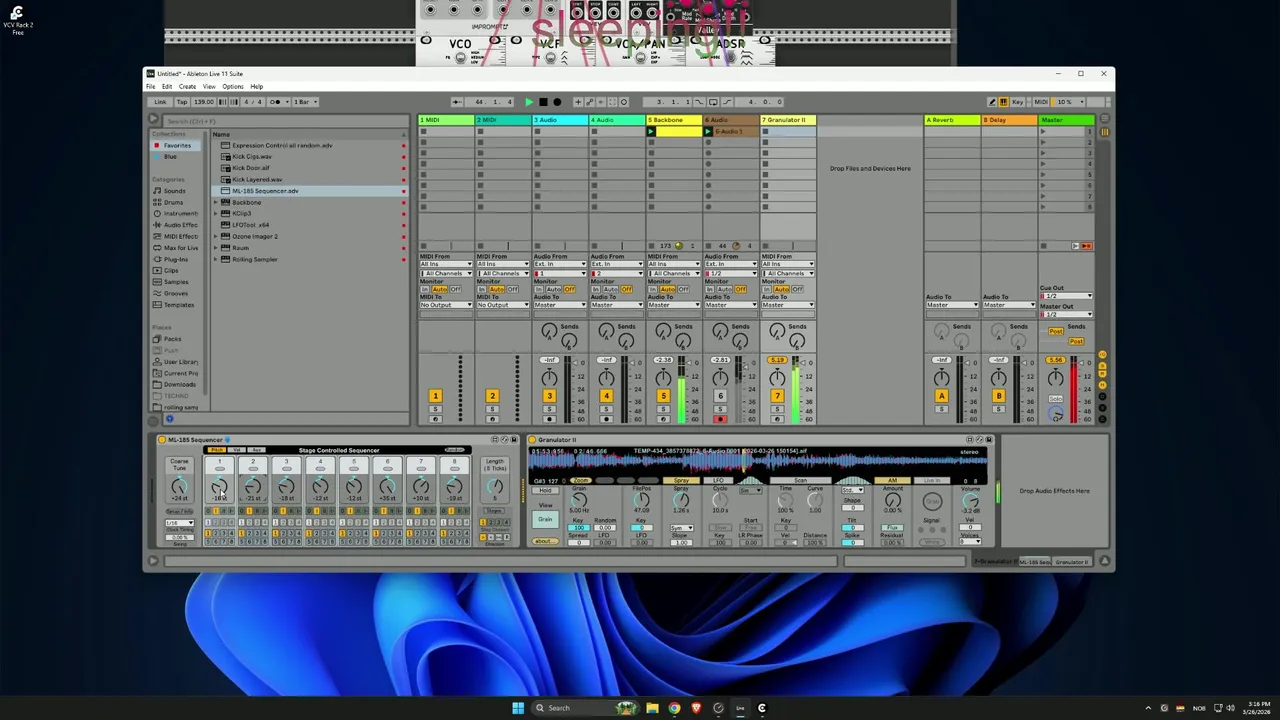Image resolution: width=1280 pixels, height=720 pixels.
Task: Solo track 4 with its S button
Action: (606, 409)
